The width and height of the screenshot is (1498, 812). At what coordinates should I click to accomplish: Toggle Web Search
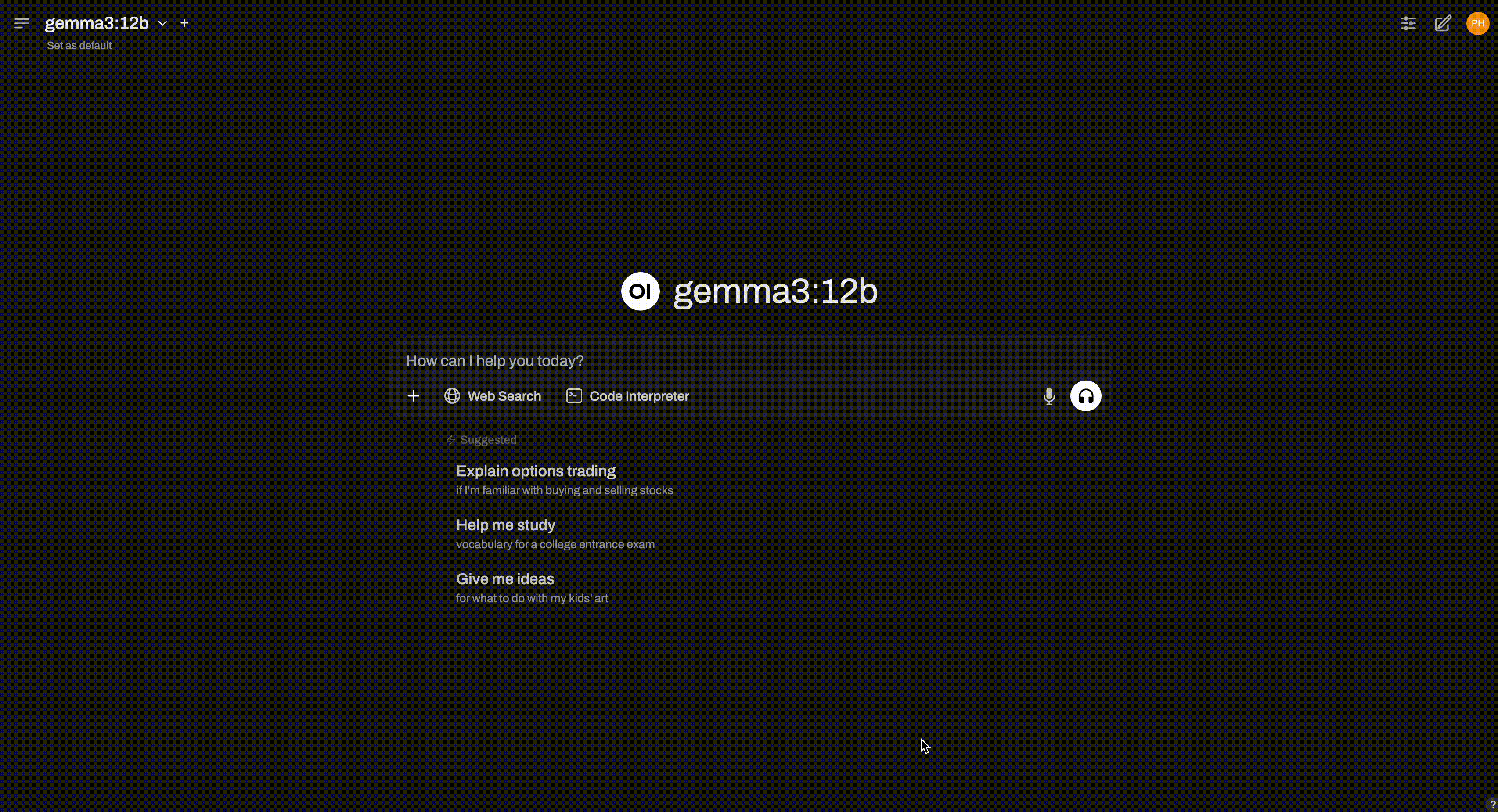coord(493,396)
